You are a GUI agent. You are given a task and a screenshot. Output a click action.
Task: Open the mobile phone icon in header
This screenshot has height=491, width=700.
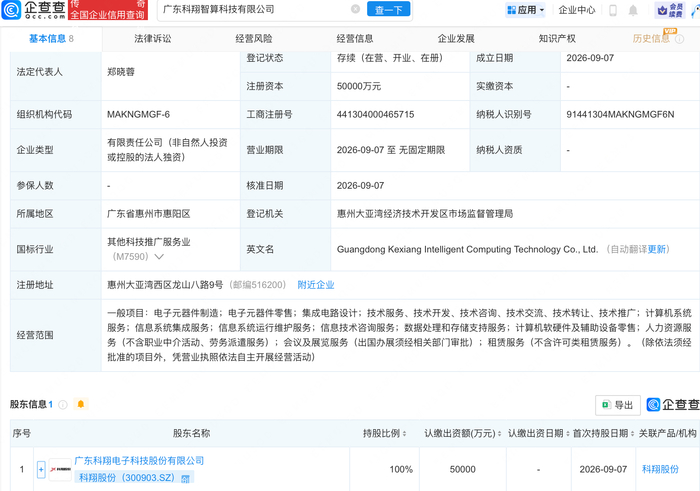613,10
